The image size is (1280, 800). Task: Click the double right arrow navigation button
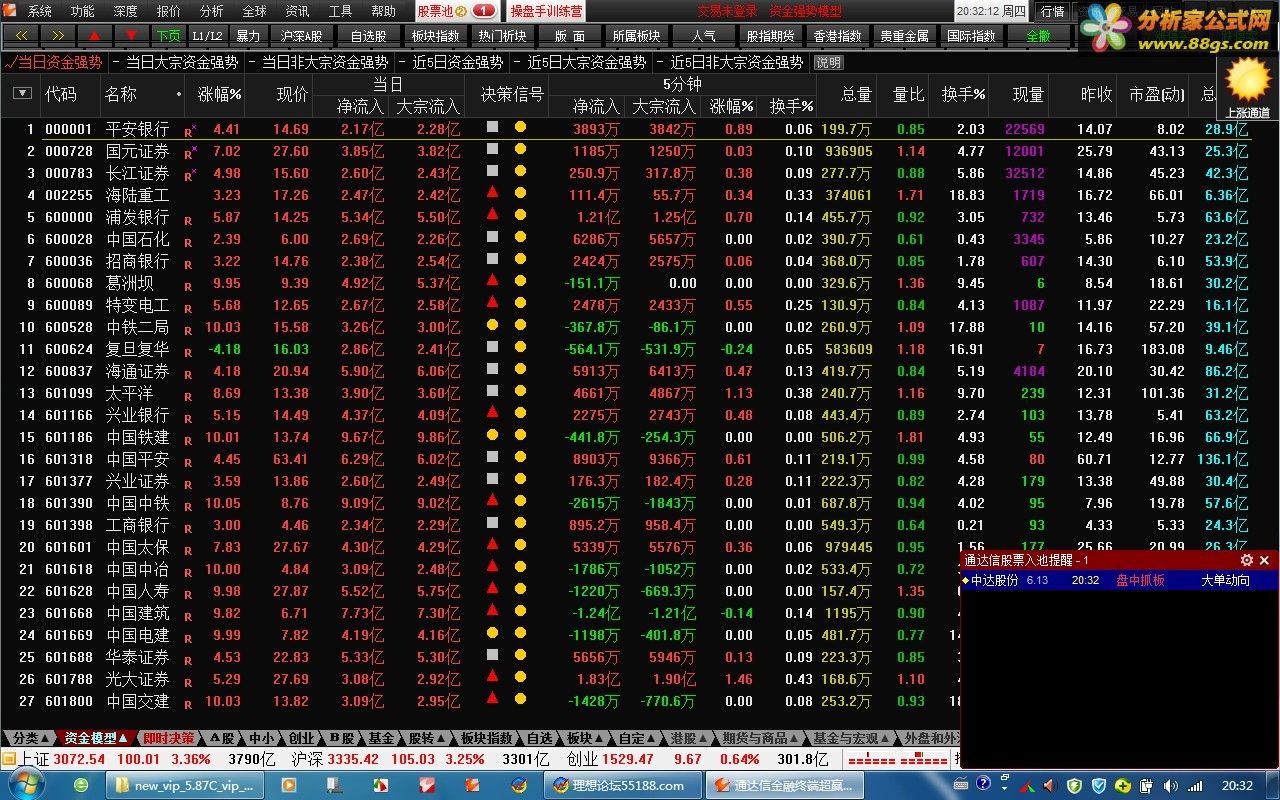57,35
